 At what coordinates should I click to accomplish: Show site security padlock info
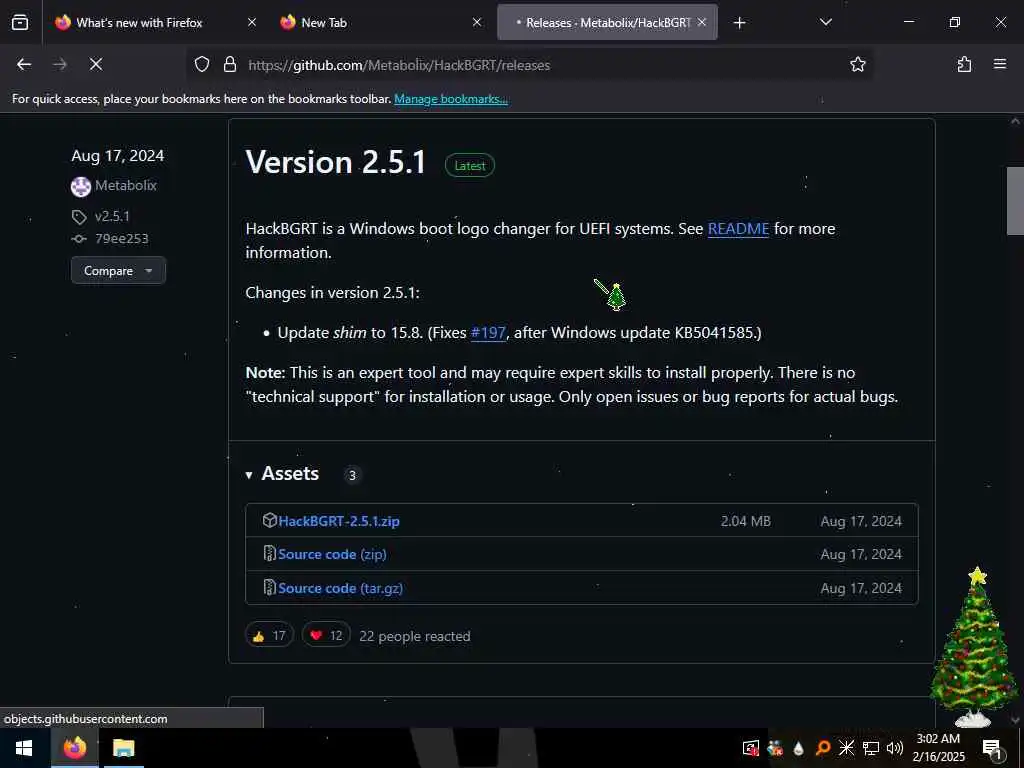point(229,64)
